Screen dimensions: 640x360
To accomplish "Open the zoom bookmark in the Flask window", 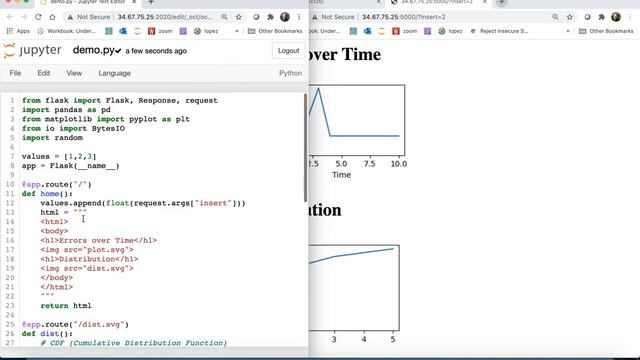I will point(405,31).
